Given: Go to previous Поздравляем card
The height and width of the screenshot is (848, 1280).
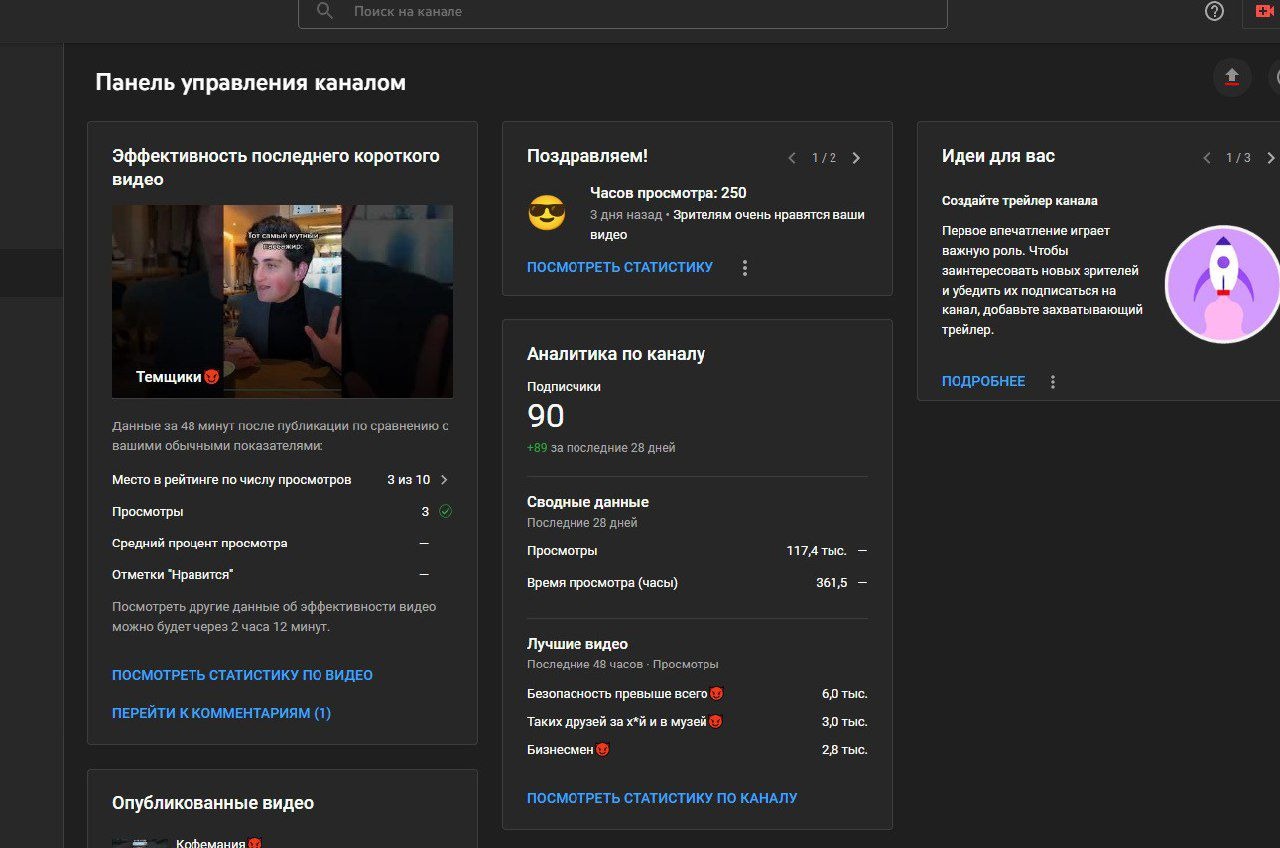Looking at the screenshot, I should point(792,158).
